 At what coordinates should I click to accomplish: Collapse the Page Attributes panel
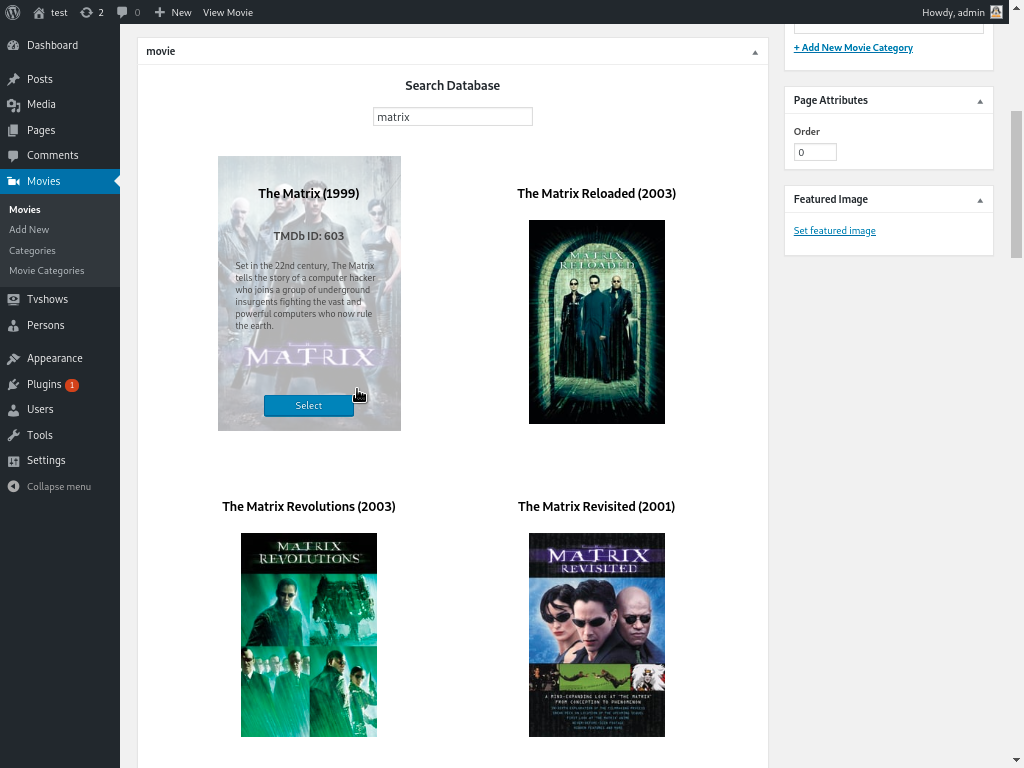(x=979, y=101)
